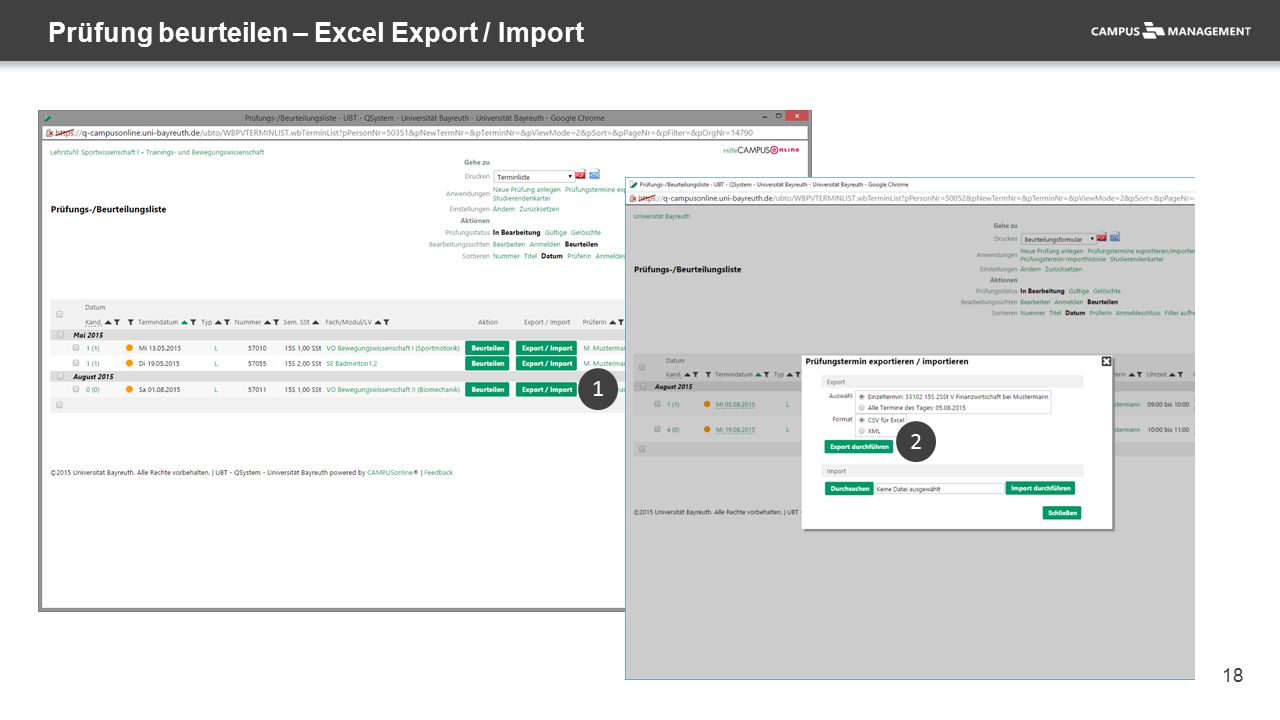Sort by Fach/Modul/LV arrow in back window
Image resolution: width=1280 pixels, height=720 pixels.
(x=377, y=323)
